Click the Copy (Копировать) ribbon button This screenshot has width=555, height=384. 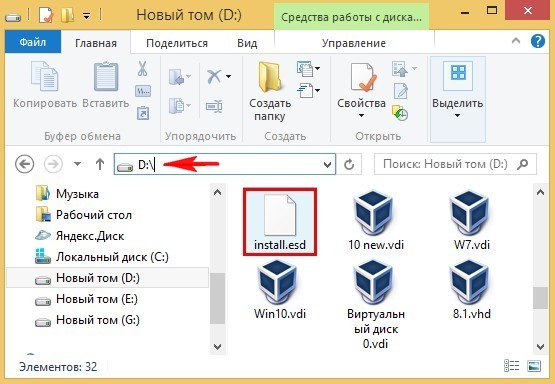45,85
